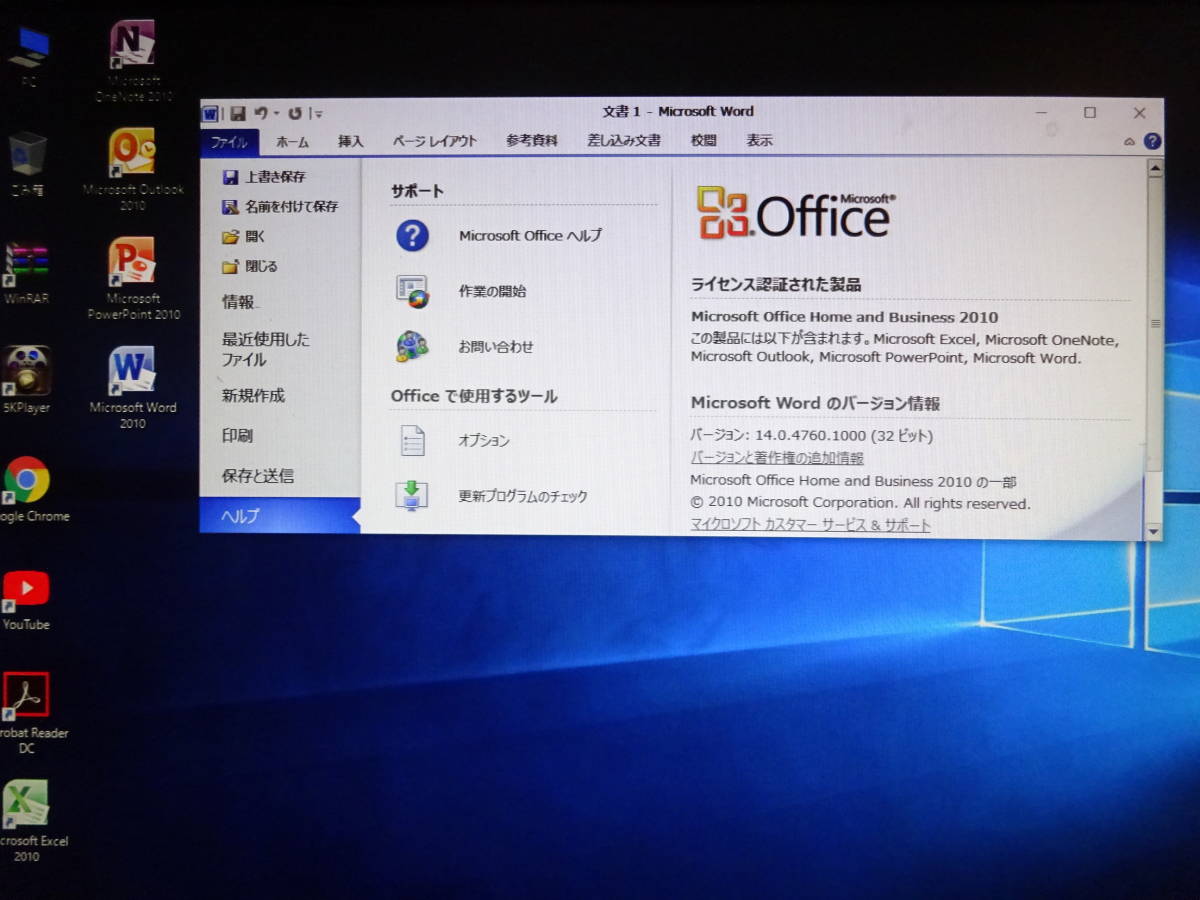1200x900 pixels.
Task: Open the バージョンと著作権の追加情報 link
Action: tap(777, 458)
